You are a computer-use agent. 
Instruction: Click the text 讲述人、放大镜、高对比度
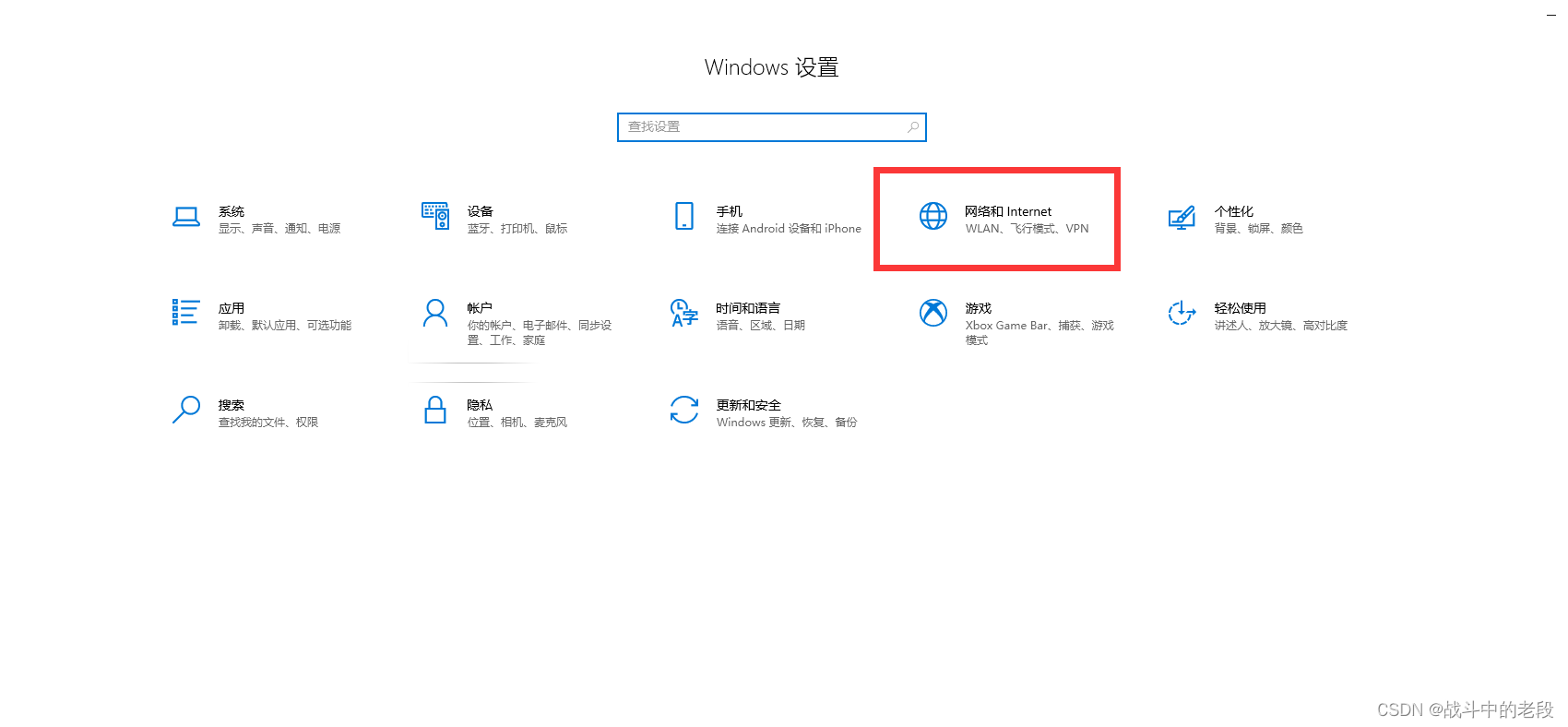1281,326
